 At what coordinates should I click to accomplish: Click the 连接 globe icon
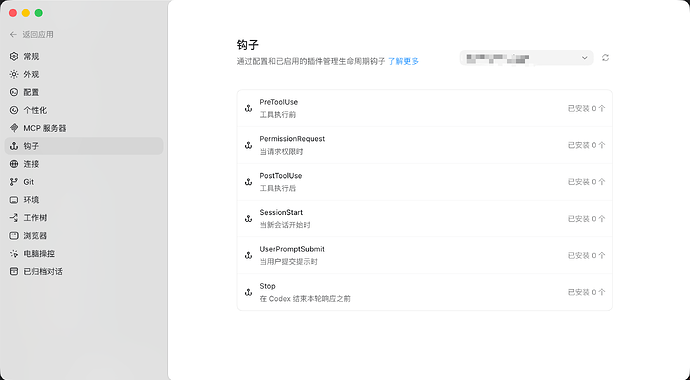tap(14, 164)
